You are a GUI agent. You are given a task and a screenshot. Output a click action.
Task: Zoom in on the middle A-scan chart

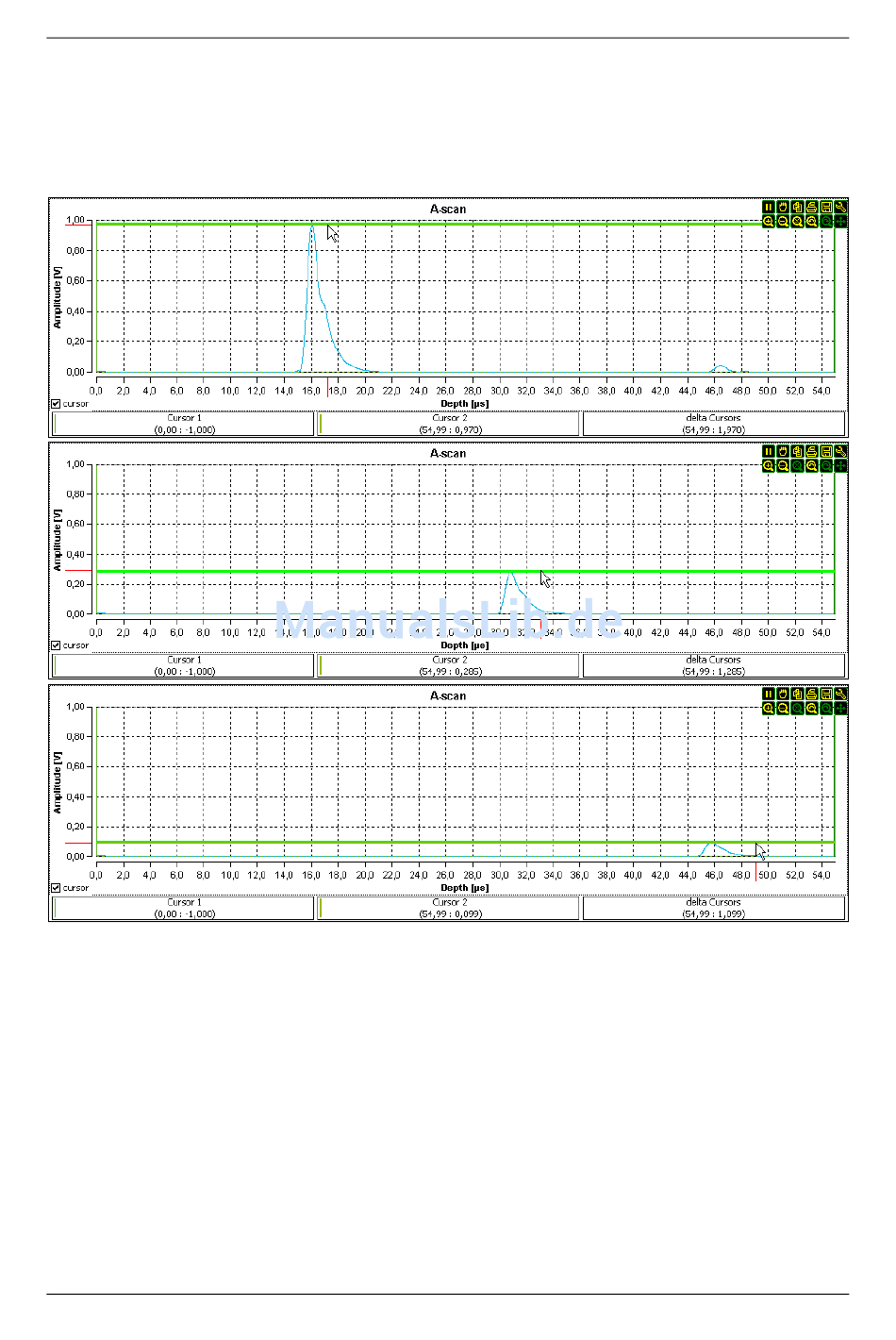[769, 466]
